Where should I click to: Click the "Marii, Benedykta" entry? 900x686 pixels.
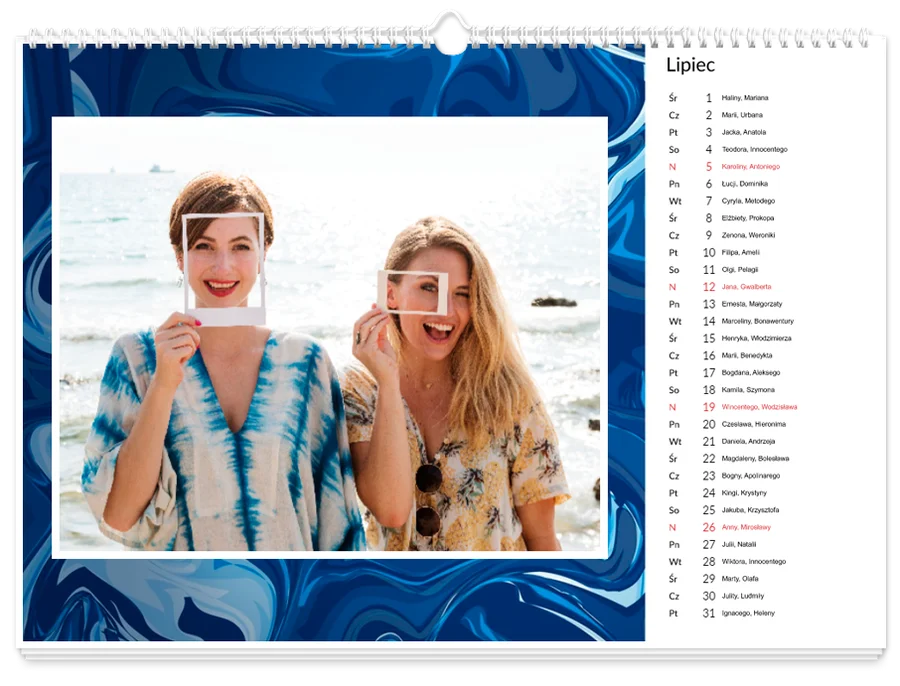pos(746,356)
